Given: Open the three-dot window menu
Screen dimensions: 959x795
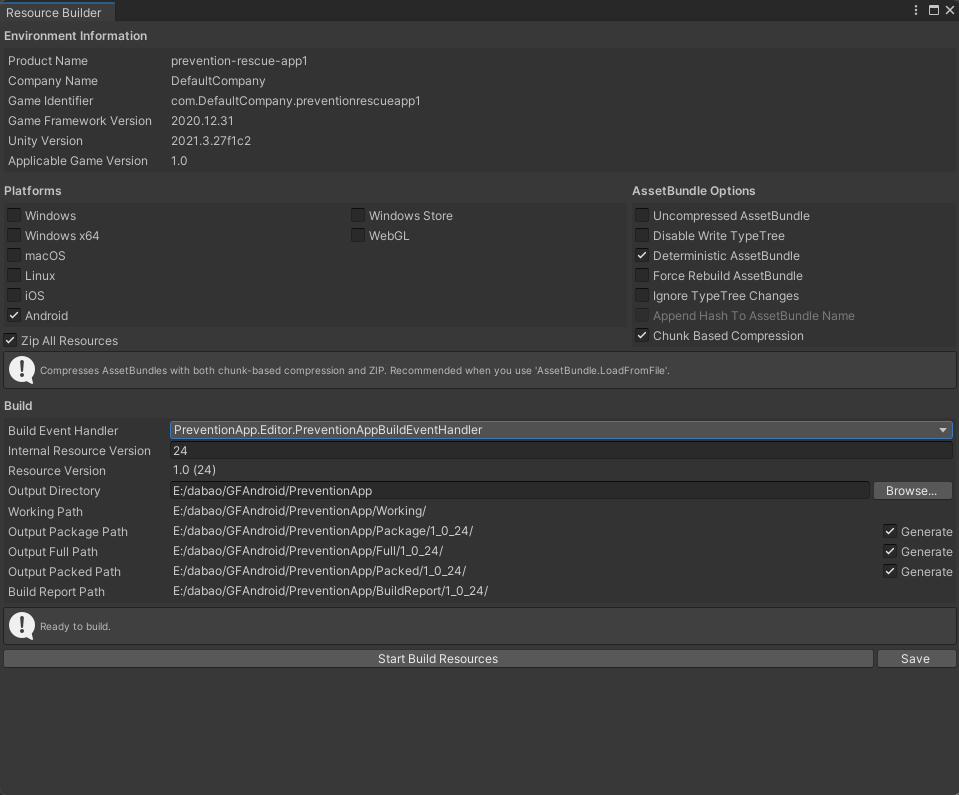Looking at the screenshot, I should point(916,9).
